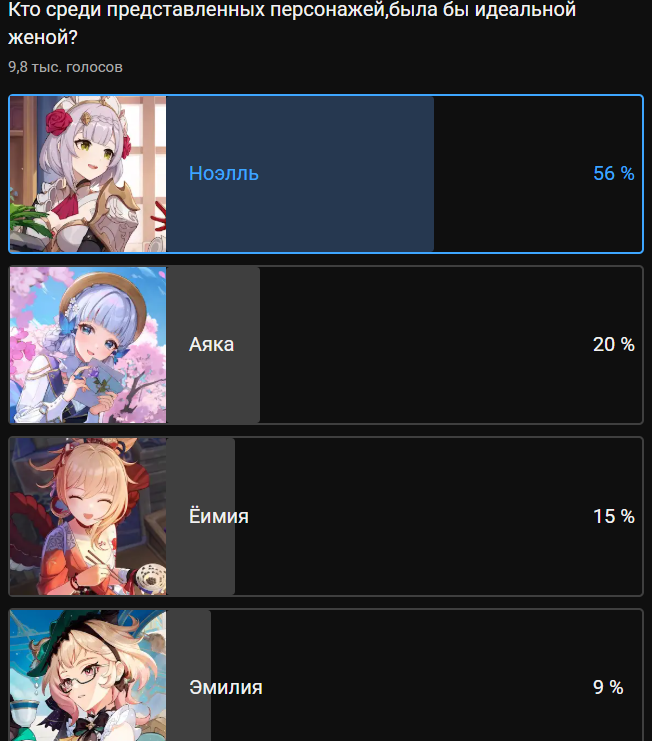
Task: Click the "9,8 тыс. голосов" vote count
Action: (x=65, y=67)
